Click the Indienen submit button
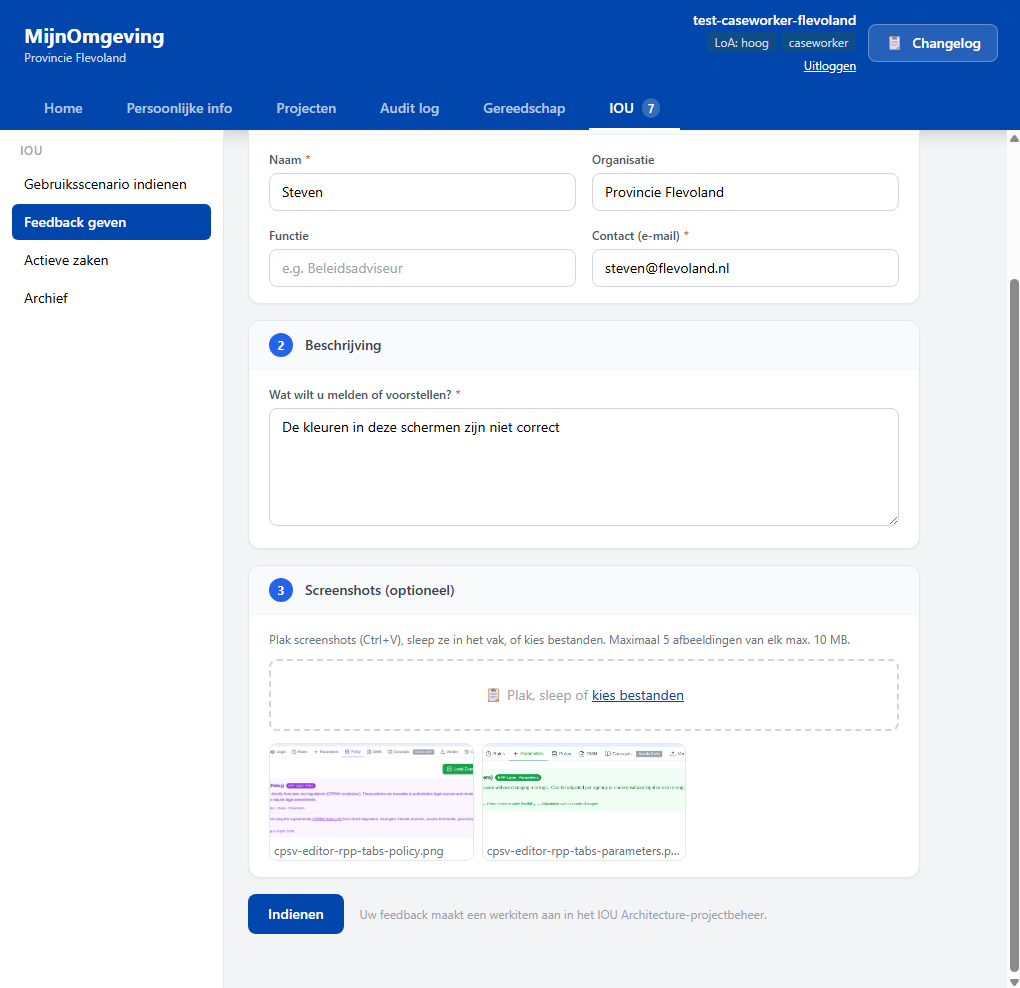This screenshot has height=988, width=1020. tap(296, 913)
